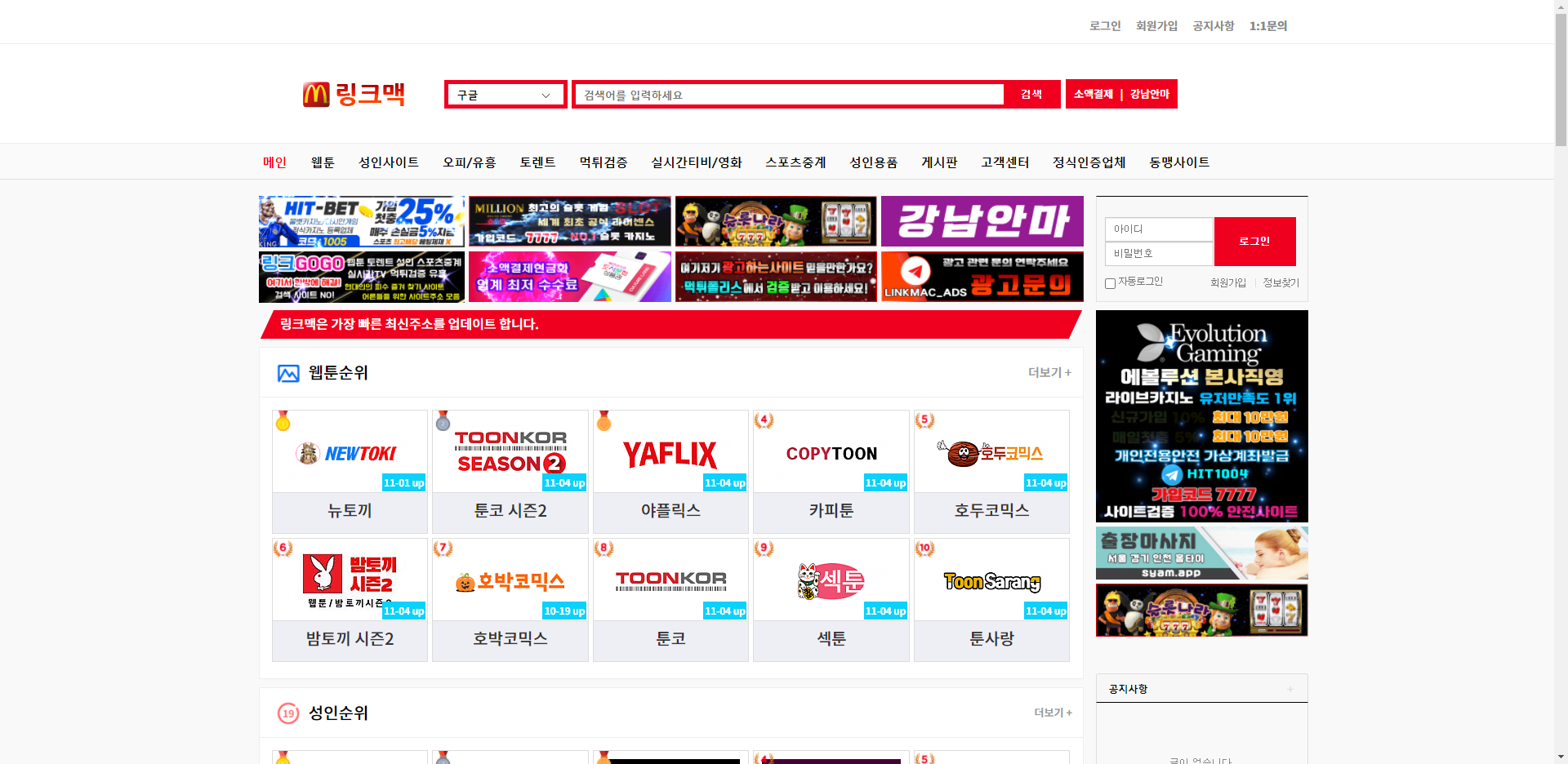Open the 스포츠중계 menu
Viewport: 1568px width, 764px height.
(795, 162)
